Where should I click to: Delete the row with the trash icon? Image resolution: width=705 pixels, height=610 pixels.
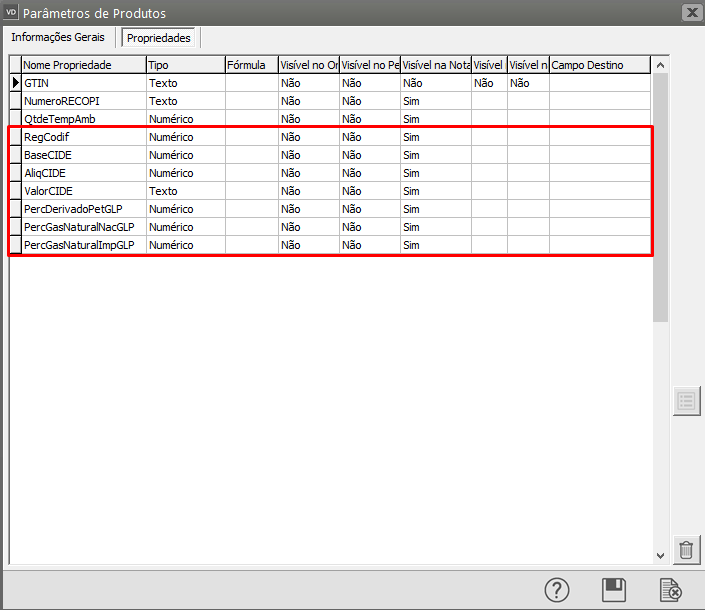point(686,549)
